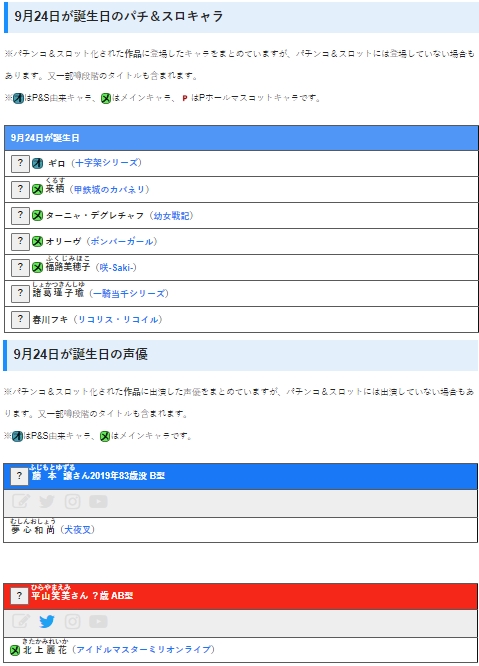Click the character name オリーヴ

(x=63, y=242)
